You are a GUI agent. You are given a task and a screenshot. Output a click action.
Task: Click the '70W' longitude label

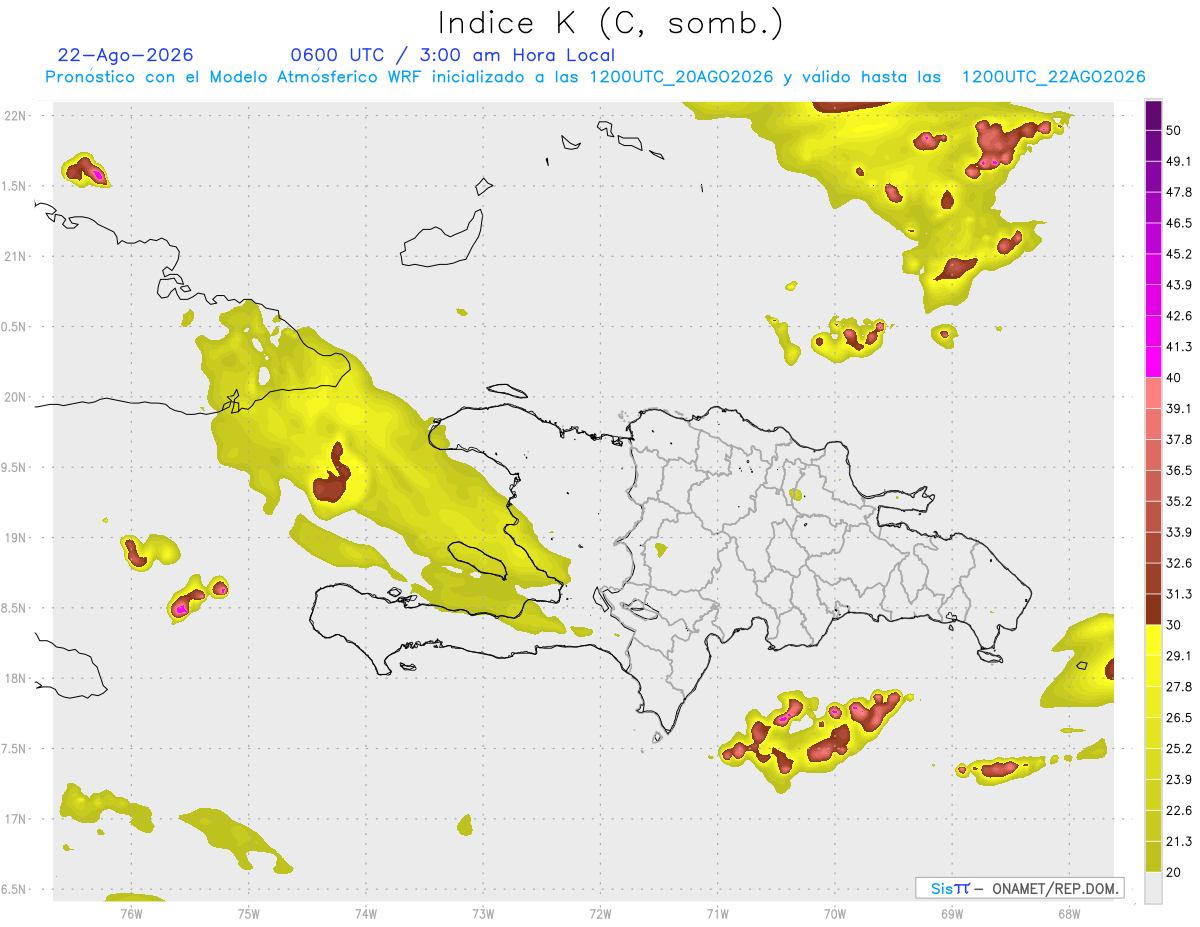tap(835, 913)
